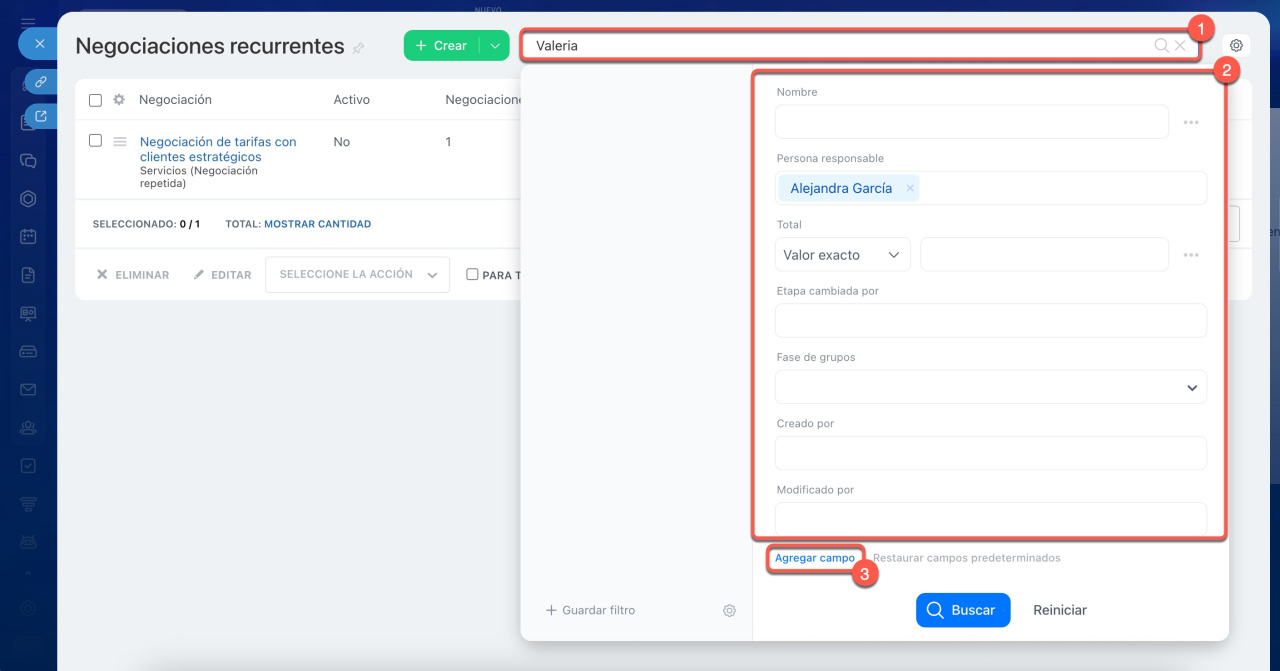Viewport: 1280px width, 671px height.
Task: Click into the Nombre input field
Action: point(971,122)
